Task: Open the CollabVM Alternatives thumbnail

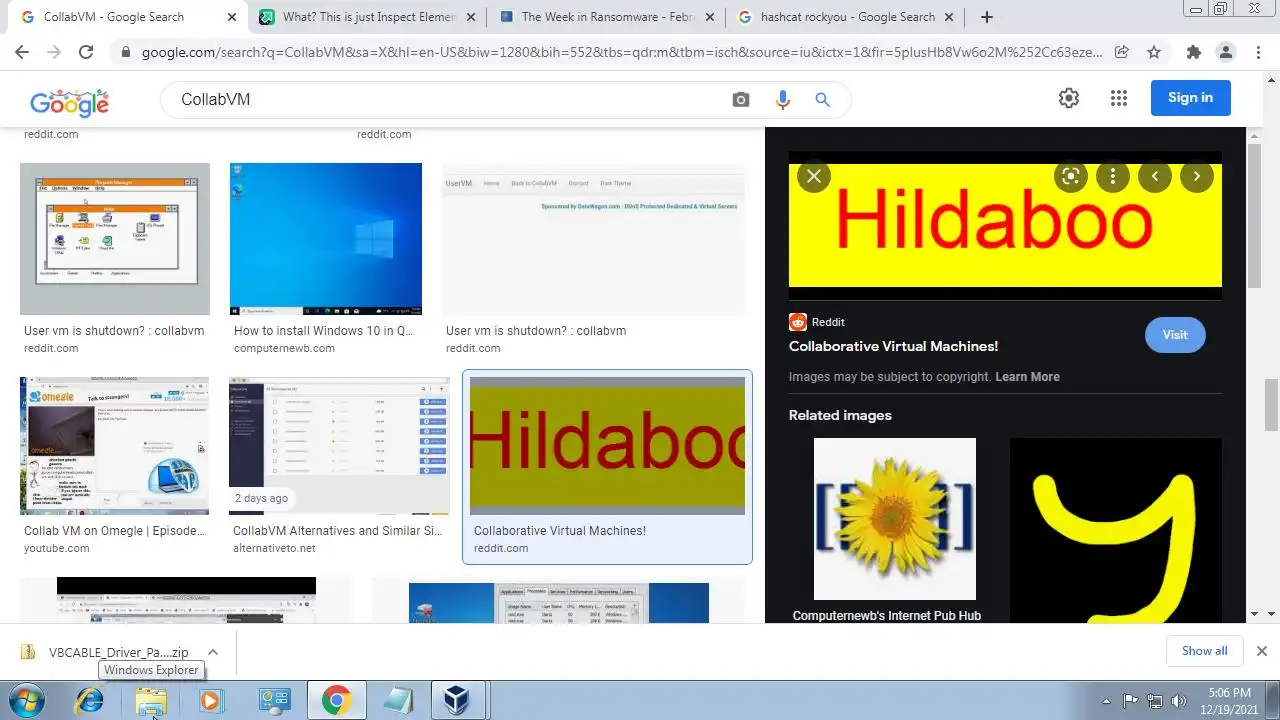Action: [339, 446]
